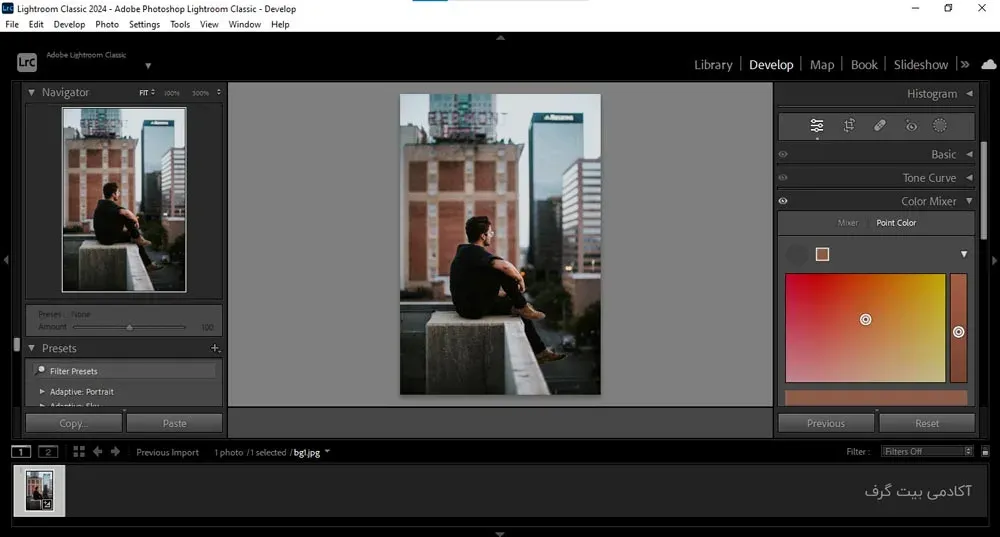1000x537 pixels.
Task: Collapse the Presets panel
Action: [x=31, y=348]
